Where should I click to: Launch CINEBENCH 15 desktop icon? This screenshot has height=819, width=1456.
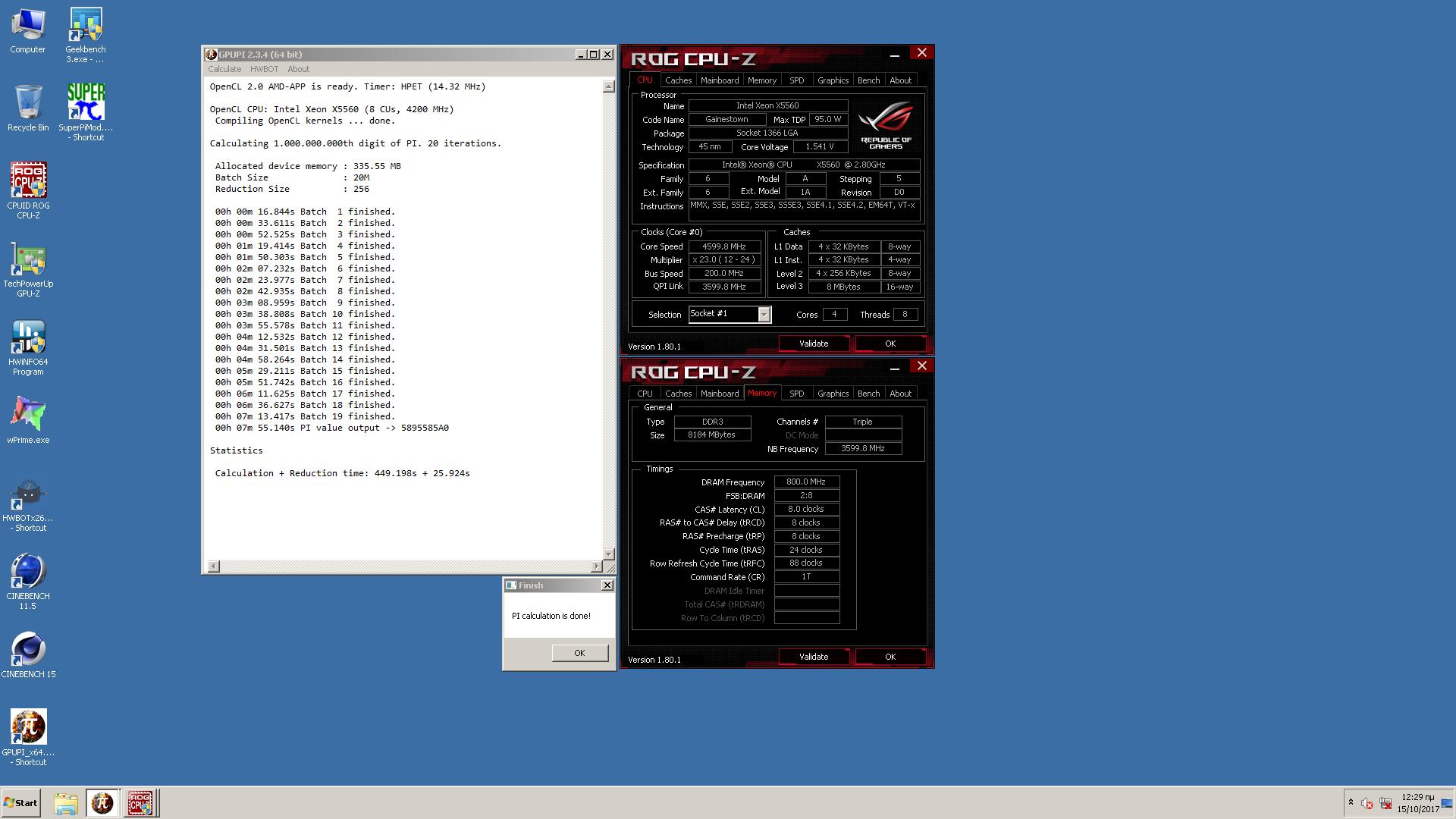coord(28,655)
